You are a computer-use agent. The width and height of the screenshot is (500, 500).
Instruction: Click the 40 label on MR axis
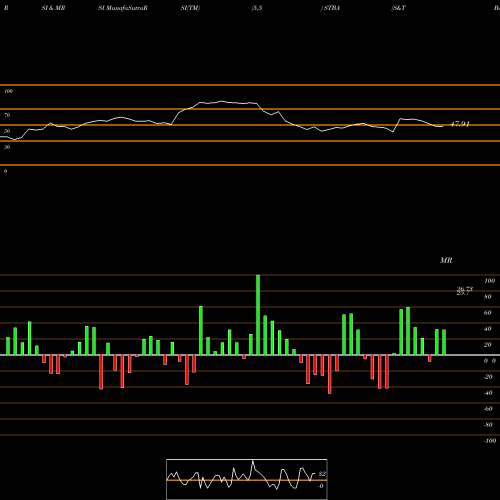[x=488, y=329]
